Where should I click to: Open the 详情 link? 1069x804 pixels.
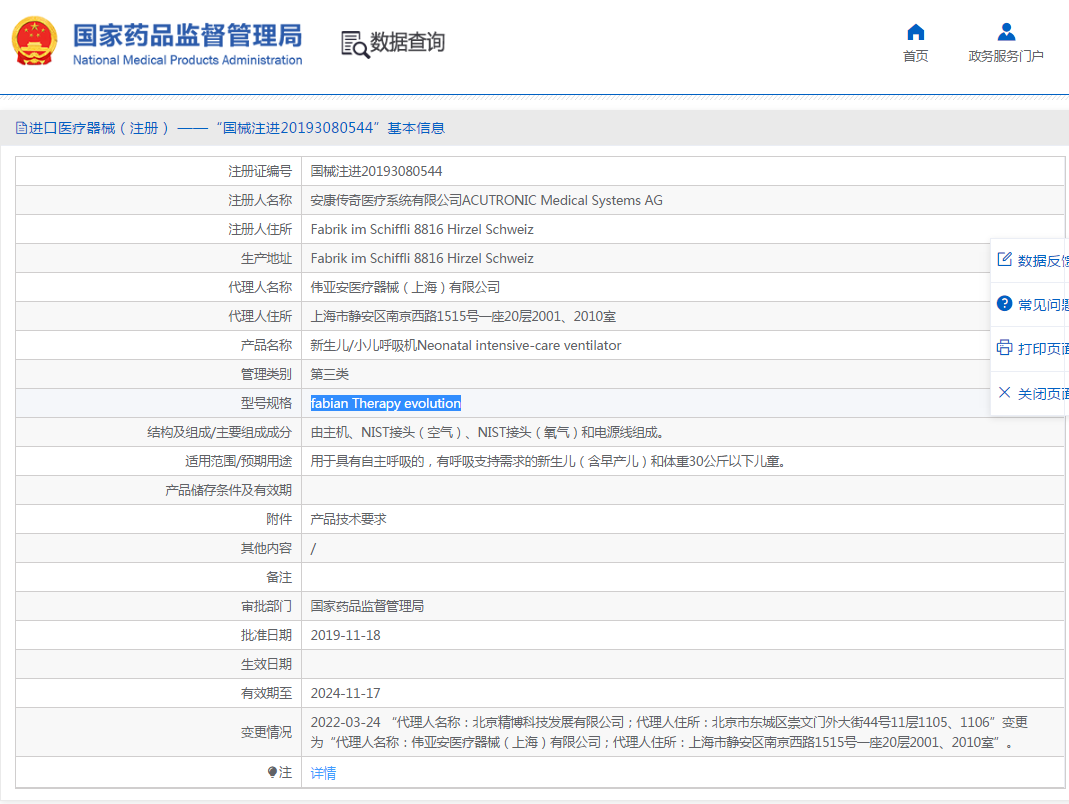click(323, 773)
